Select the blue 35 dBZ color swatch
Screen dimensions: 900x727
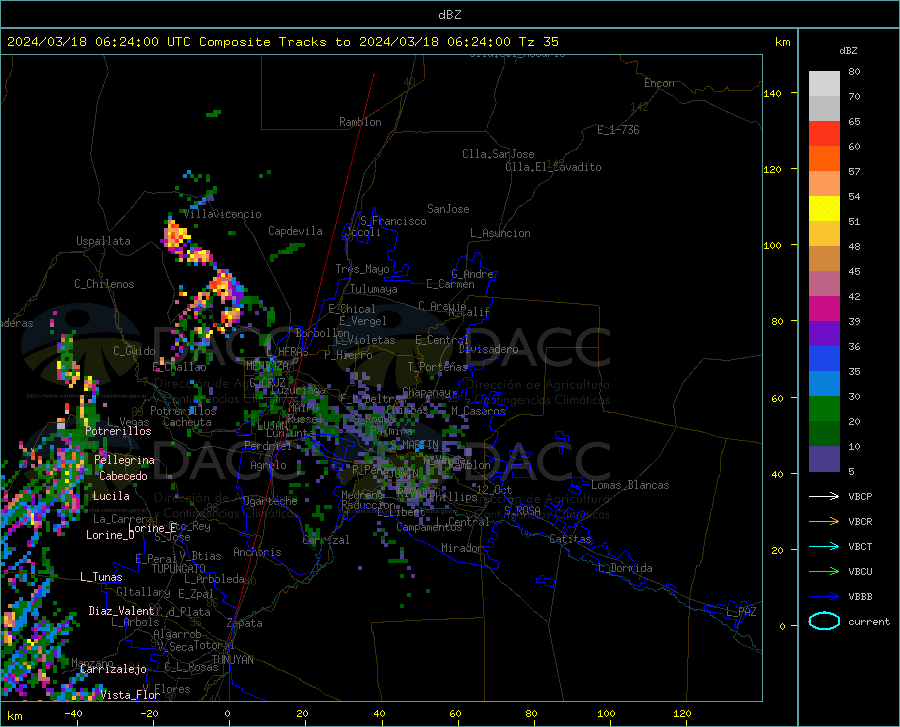pos(824,359)
